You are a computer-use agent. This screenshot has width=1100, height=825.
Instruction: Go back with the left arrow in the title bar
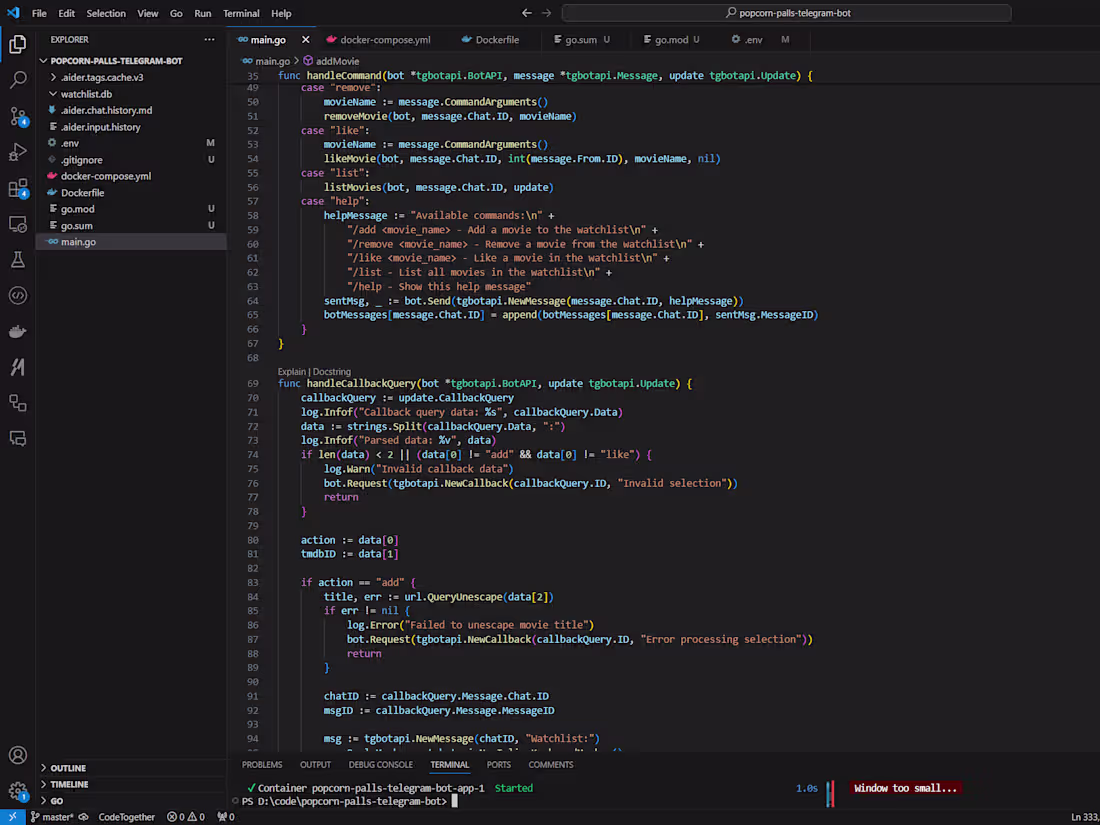pyautogui.click(x=527, y=13)
